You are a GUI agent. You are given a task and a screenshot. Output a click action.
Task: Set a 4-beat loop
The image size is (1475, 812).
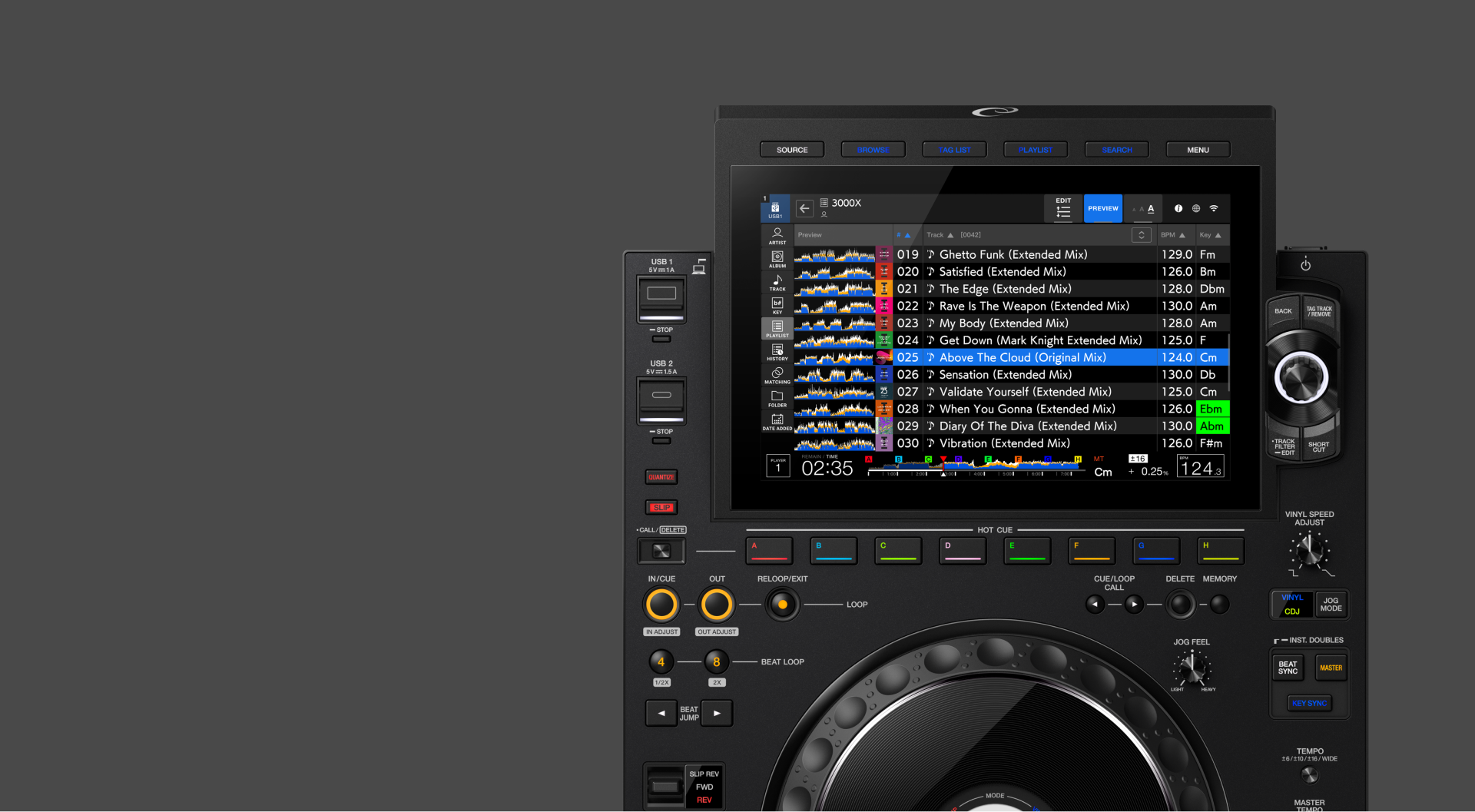[x=661, y=661]
